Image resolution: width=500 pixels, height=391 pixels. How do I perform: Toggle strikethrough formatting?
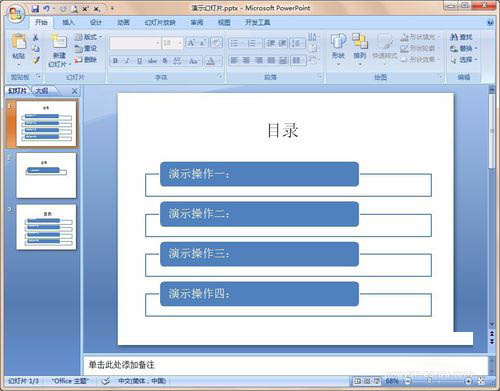point(152,61)
